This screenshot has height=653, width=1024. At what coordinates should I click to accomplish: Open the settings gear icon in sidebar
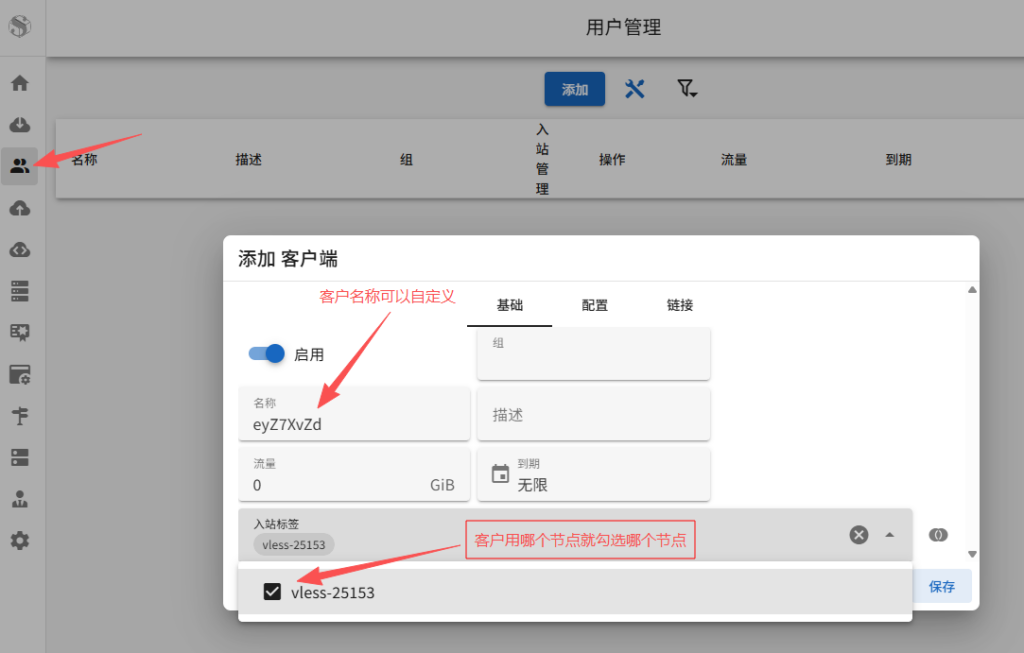(20, 540)
